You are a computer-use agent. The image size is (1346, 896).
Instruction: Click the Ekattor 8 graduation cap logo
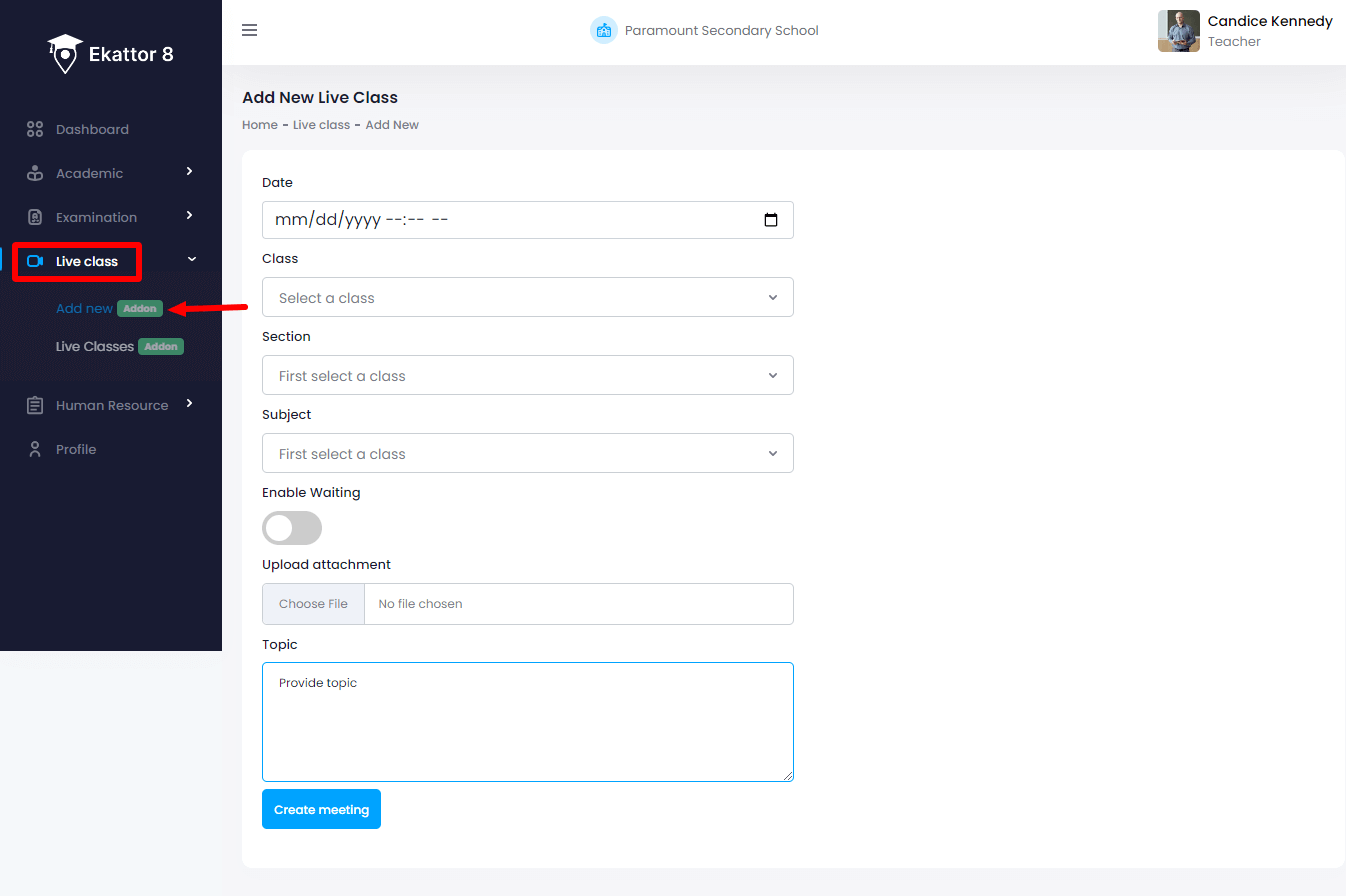63,48
